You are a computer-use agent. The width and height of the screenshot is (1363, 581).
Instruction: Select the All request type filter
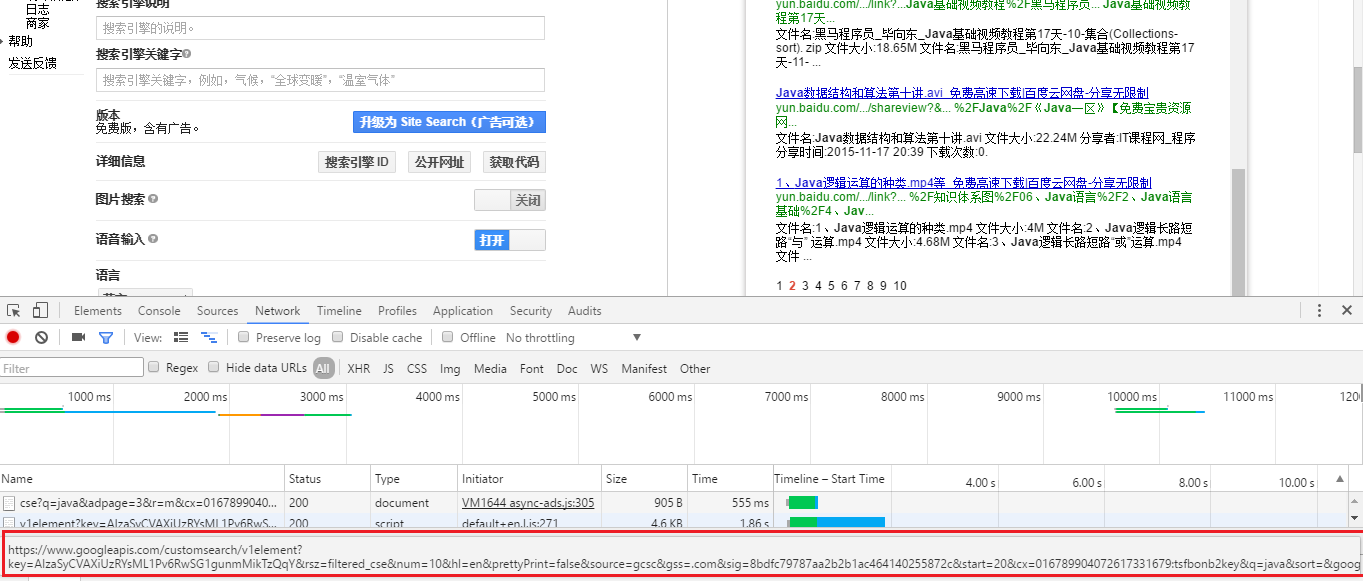coord(323,368)
